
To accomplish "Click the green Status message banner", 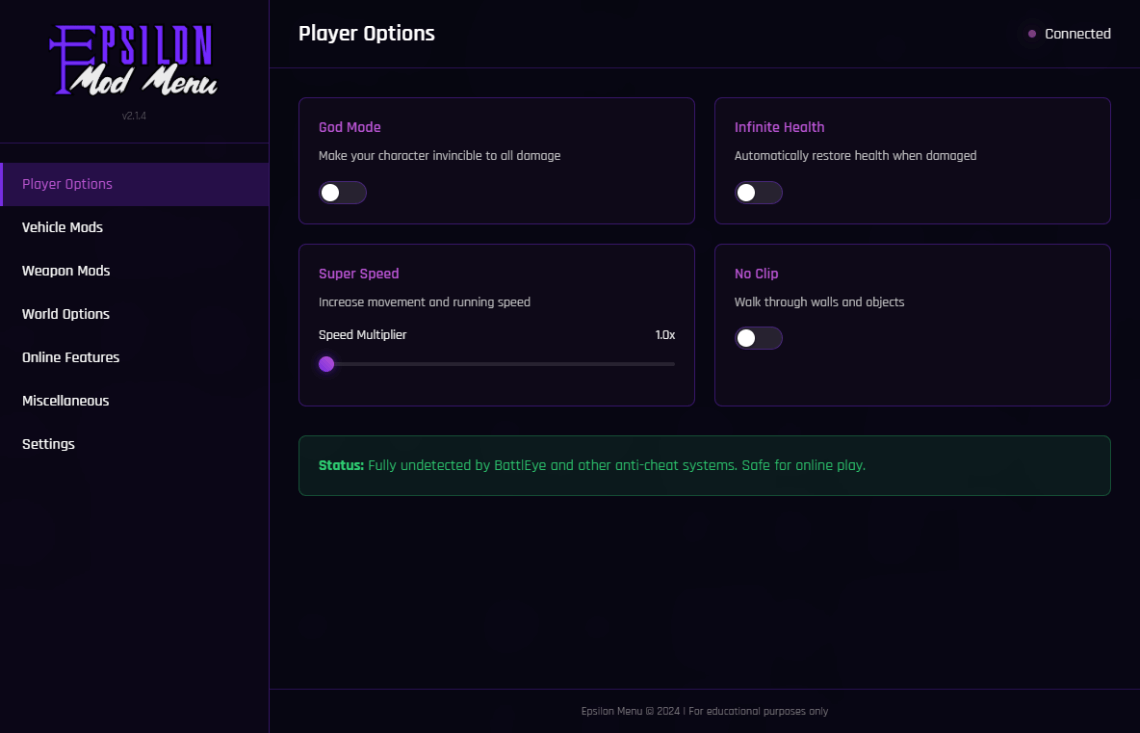I will point(705,465).
